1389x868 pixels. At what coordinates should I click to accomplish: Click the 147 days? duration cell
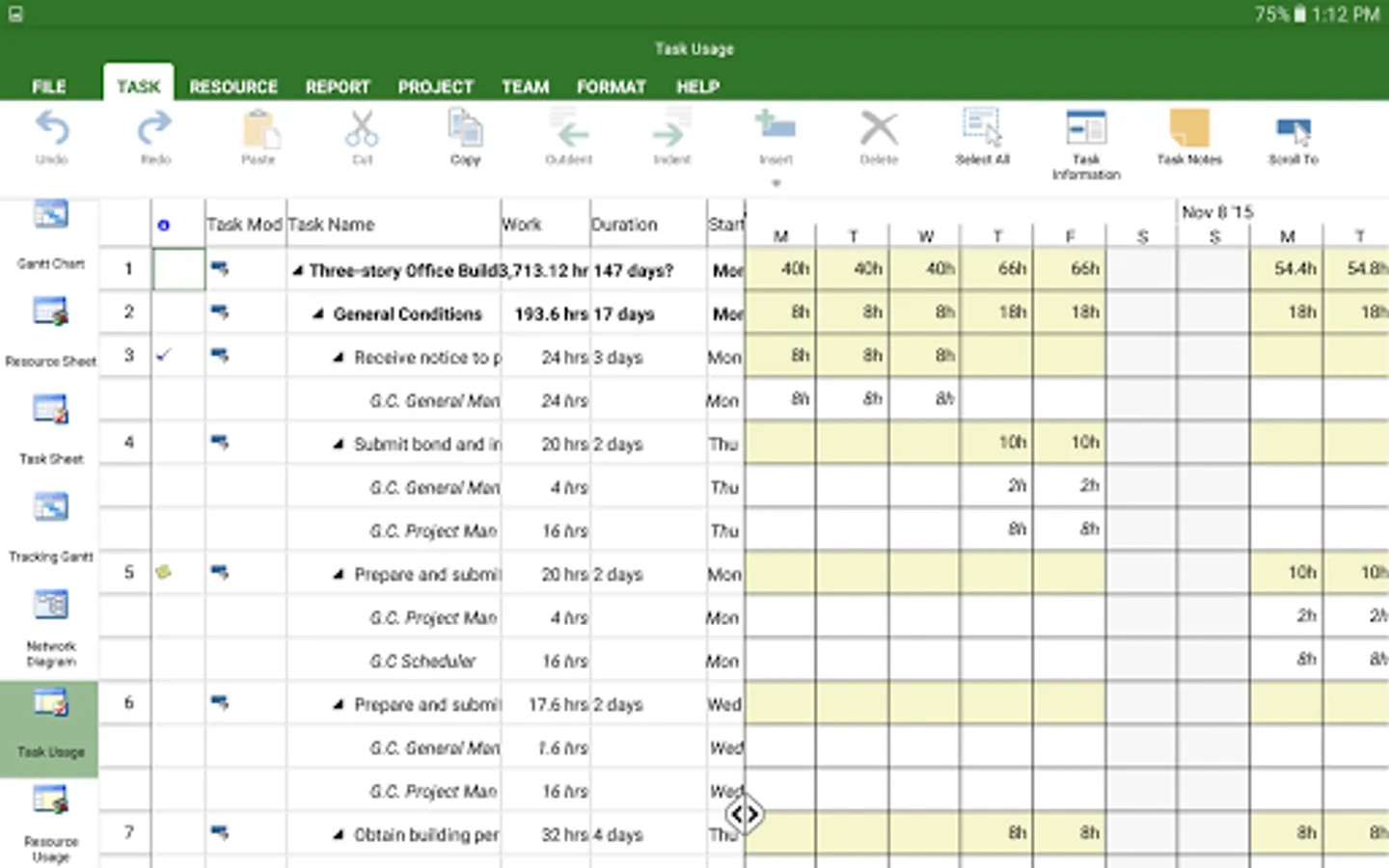click(x=647, y=271)
